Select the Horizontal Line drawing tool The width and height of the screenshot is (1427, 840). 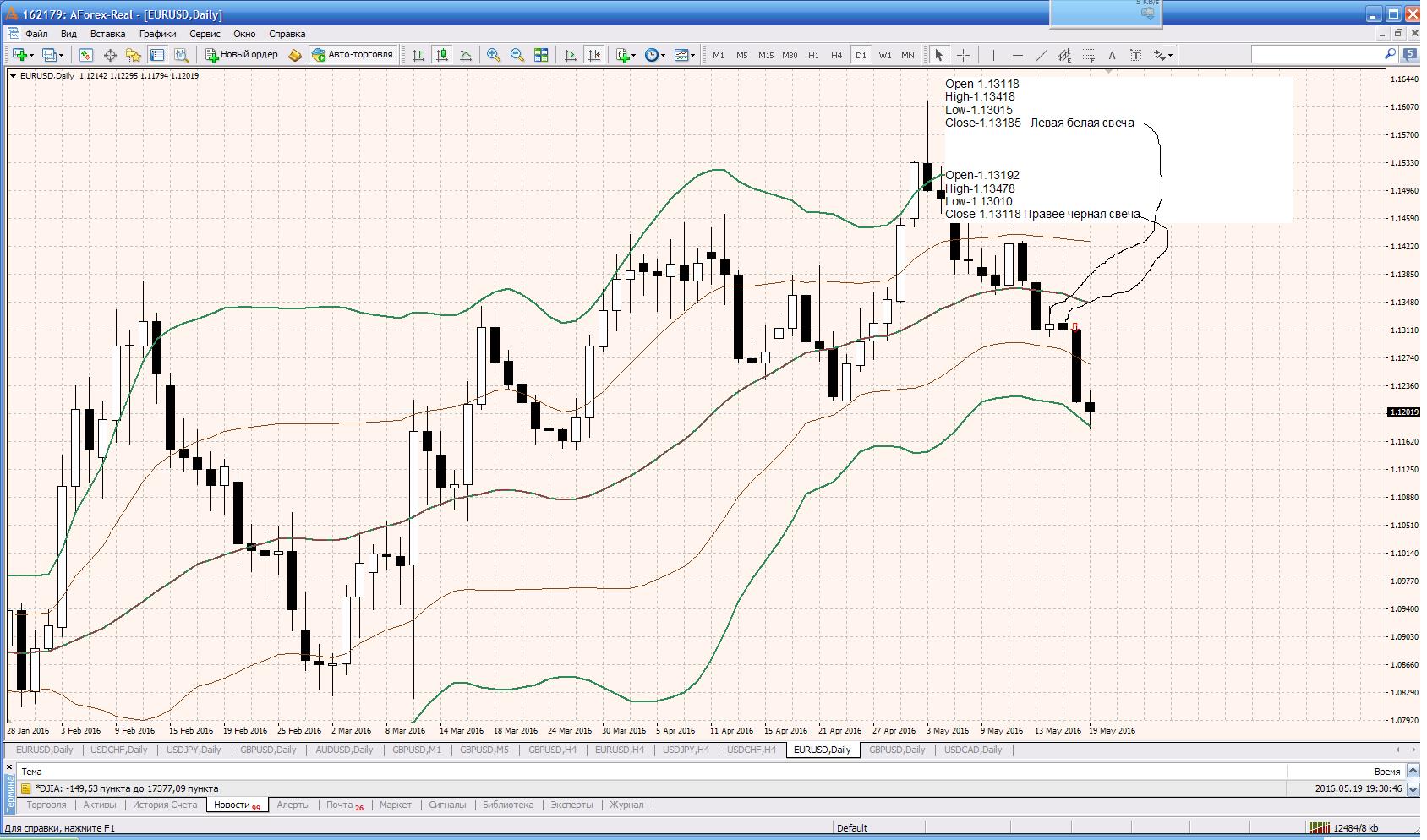tap(1017, 55)
